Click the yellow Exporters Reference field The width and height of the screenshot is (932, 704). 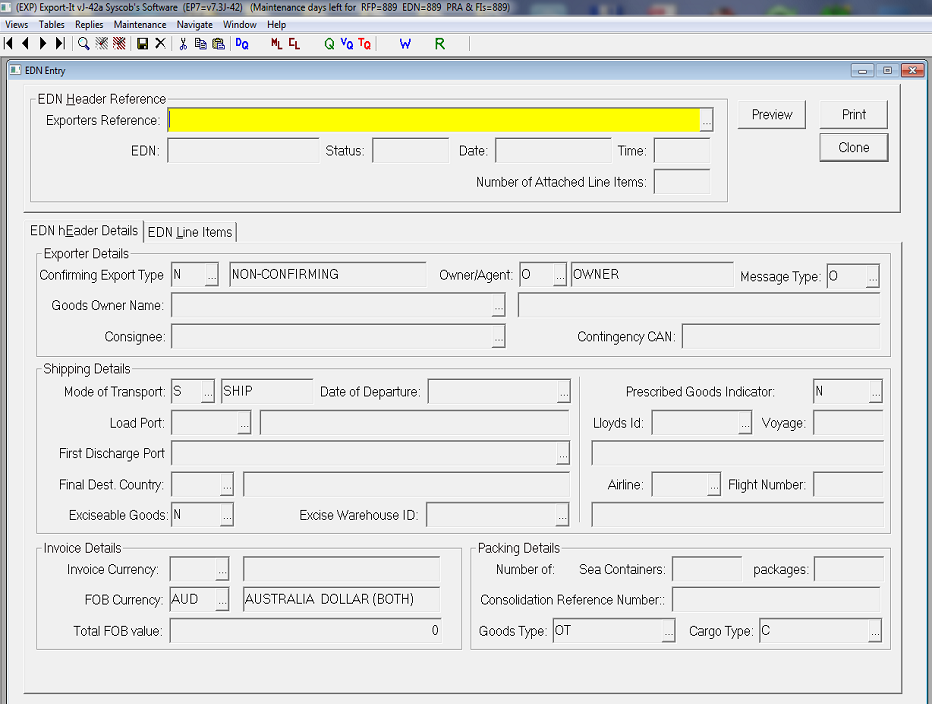pos(433,120)
